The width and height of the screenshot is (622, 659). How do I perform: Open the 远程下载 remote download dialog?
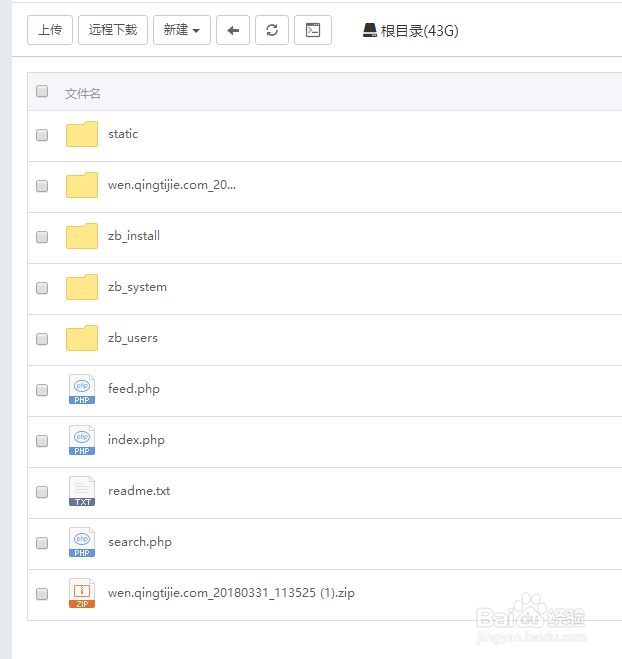click(x=113, y=30)
